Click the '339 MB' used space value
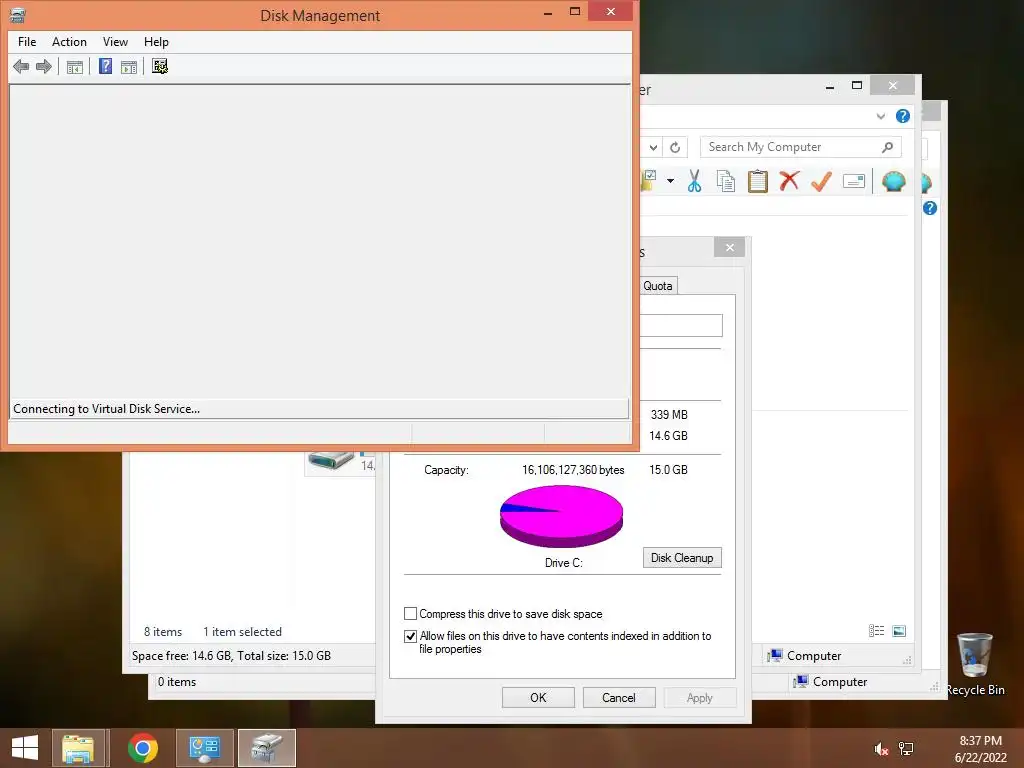This screenshot has width=1024, height=768. coord(669,415)
